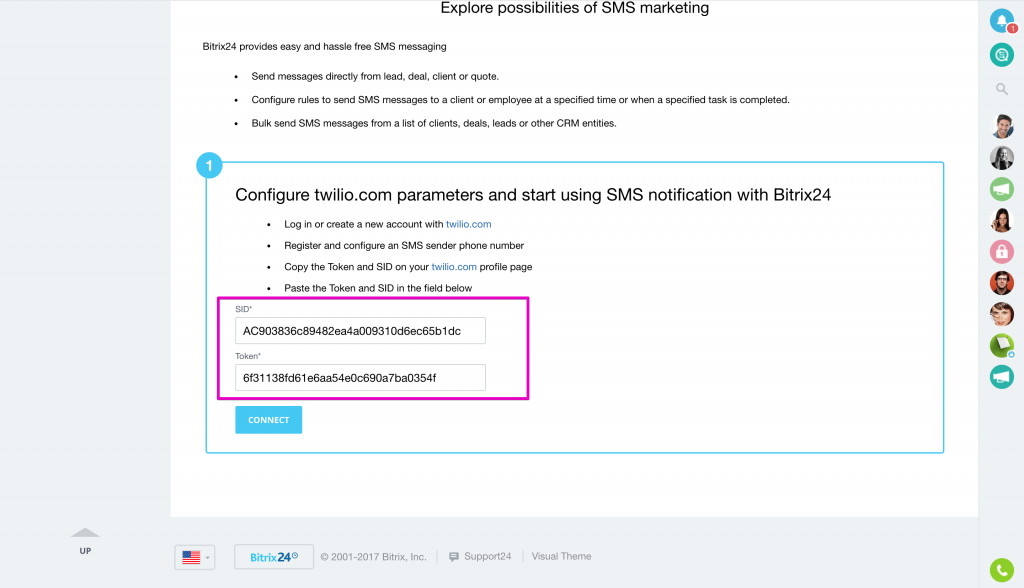Image resolution: width=1024 pixels, height=588 pixels.
Task: Click the CONNECT button
Action: 268,420
